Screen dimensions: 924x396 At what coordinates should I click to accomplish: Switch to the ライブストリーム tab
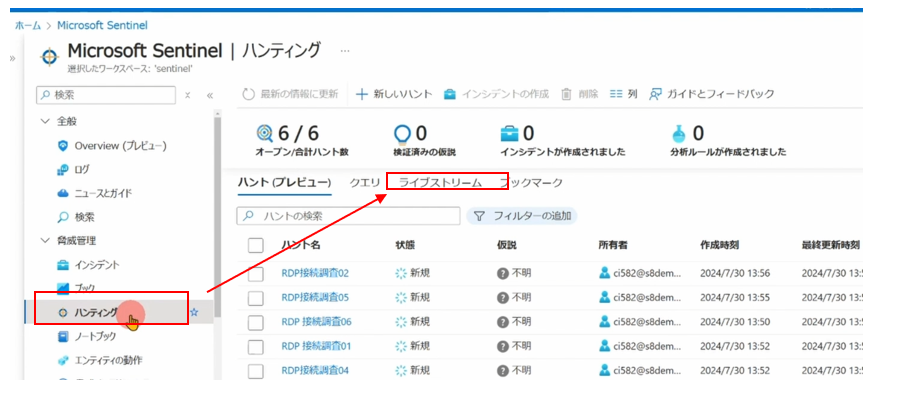coord(440,183)
